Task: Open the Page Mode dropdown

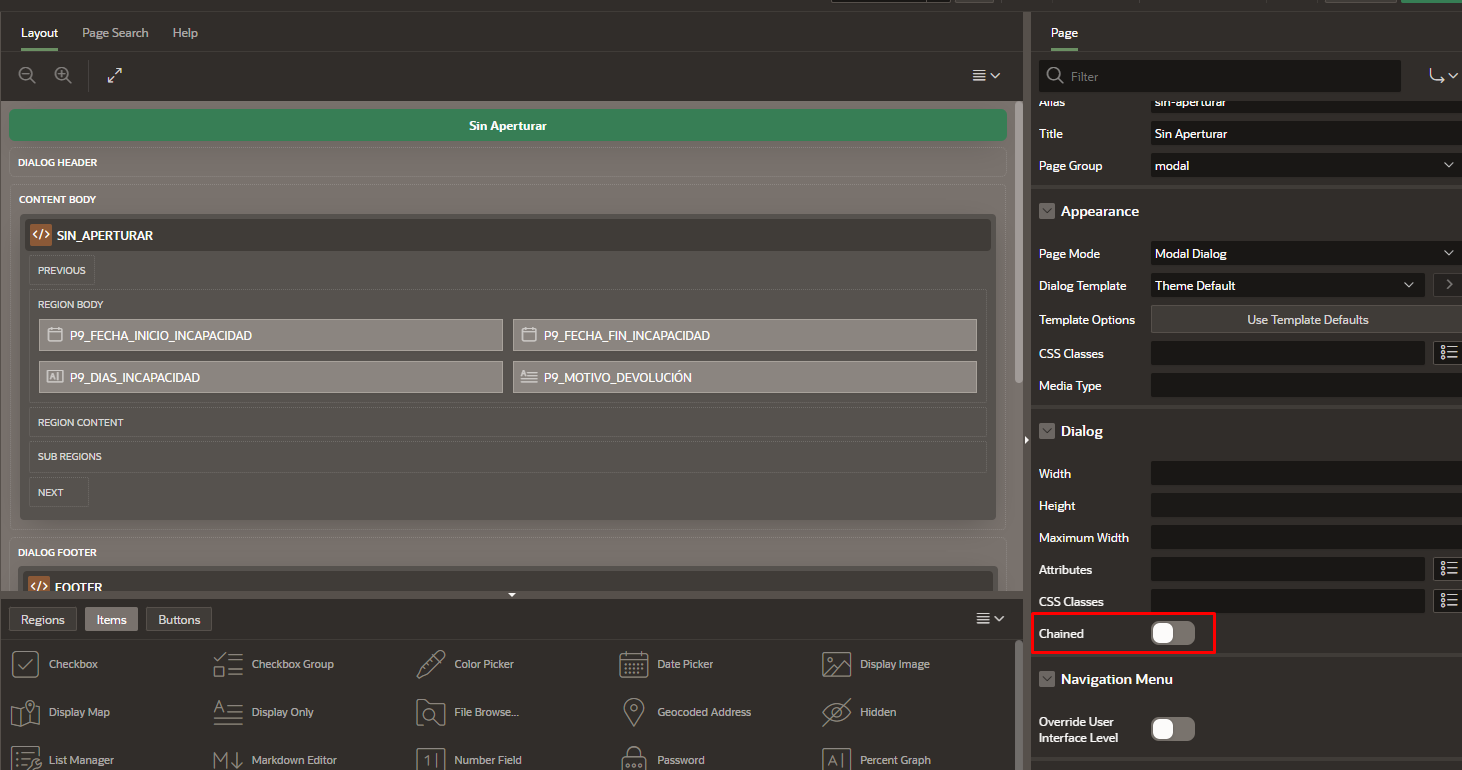Action: pos(1304,253)
